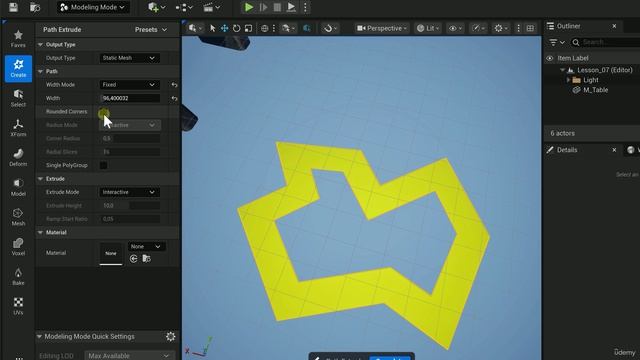Switch to the Deform tool category
Image resolution: width=640 pixels, height=360 pixels.
point(18,158)
